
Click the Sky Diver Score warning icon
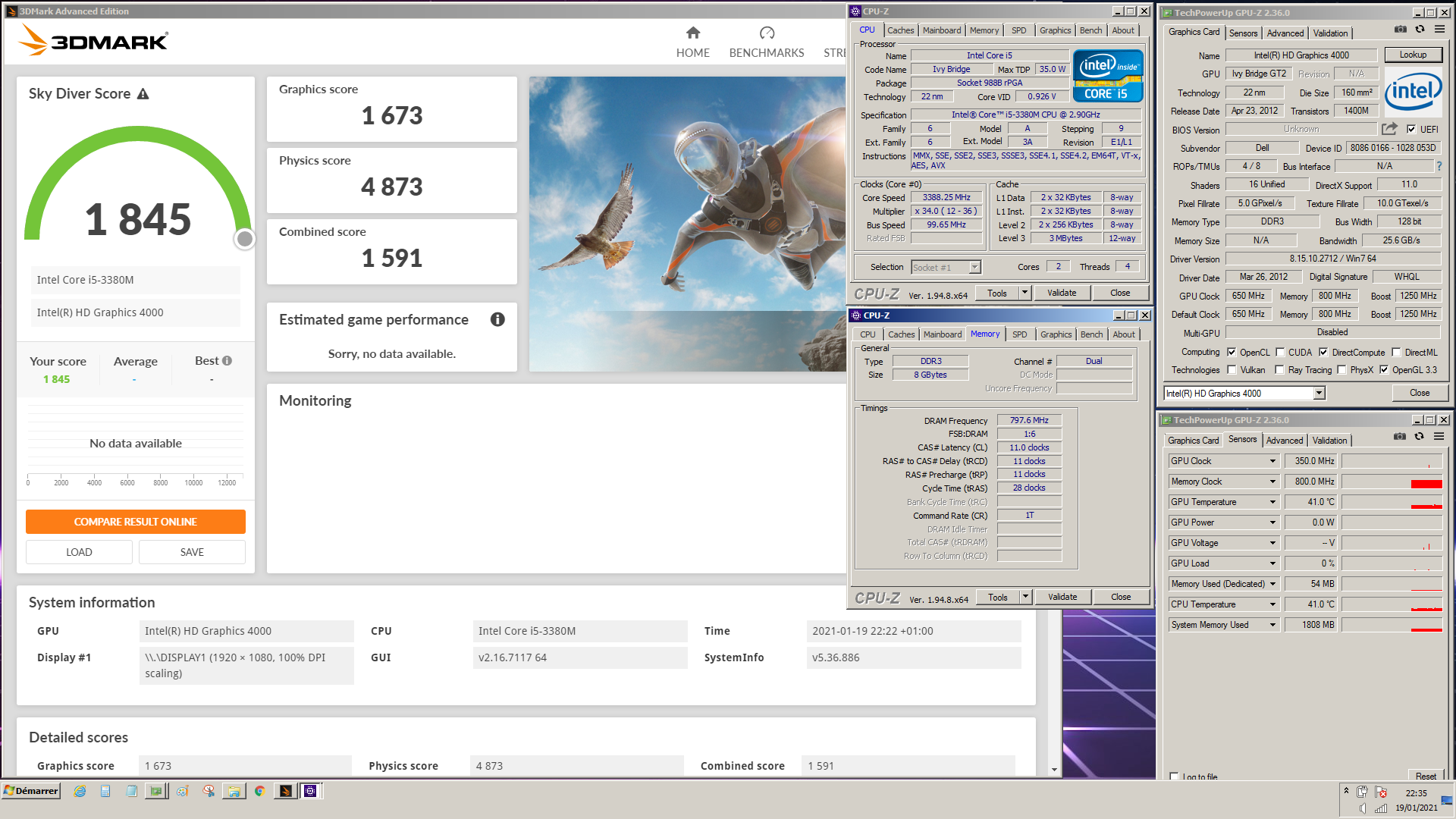(x=143, y=94)
